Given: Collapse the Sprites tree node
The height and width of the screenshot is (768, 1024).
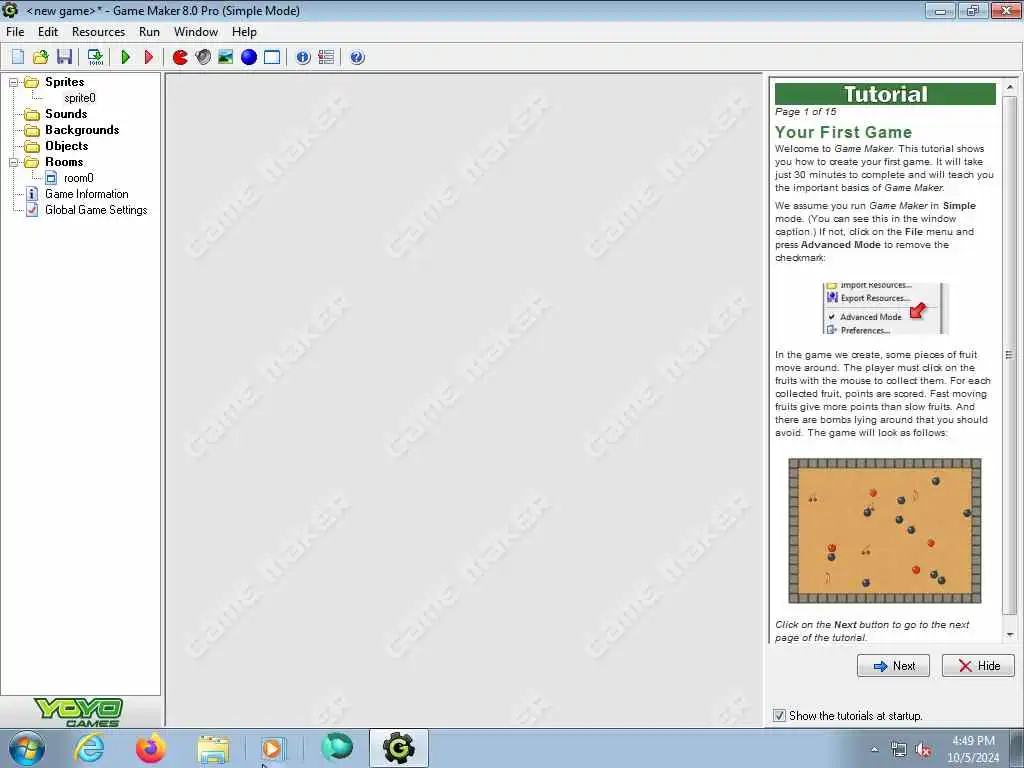Looking at the screenshot, I should point(13,82).
